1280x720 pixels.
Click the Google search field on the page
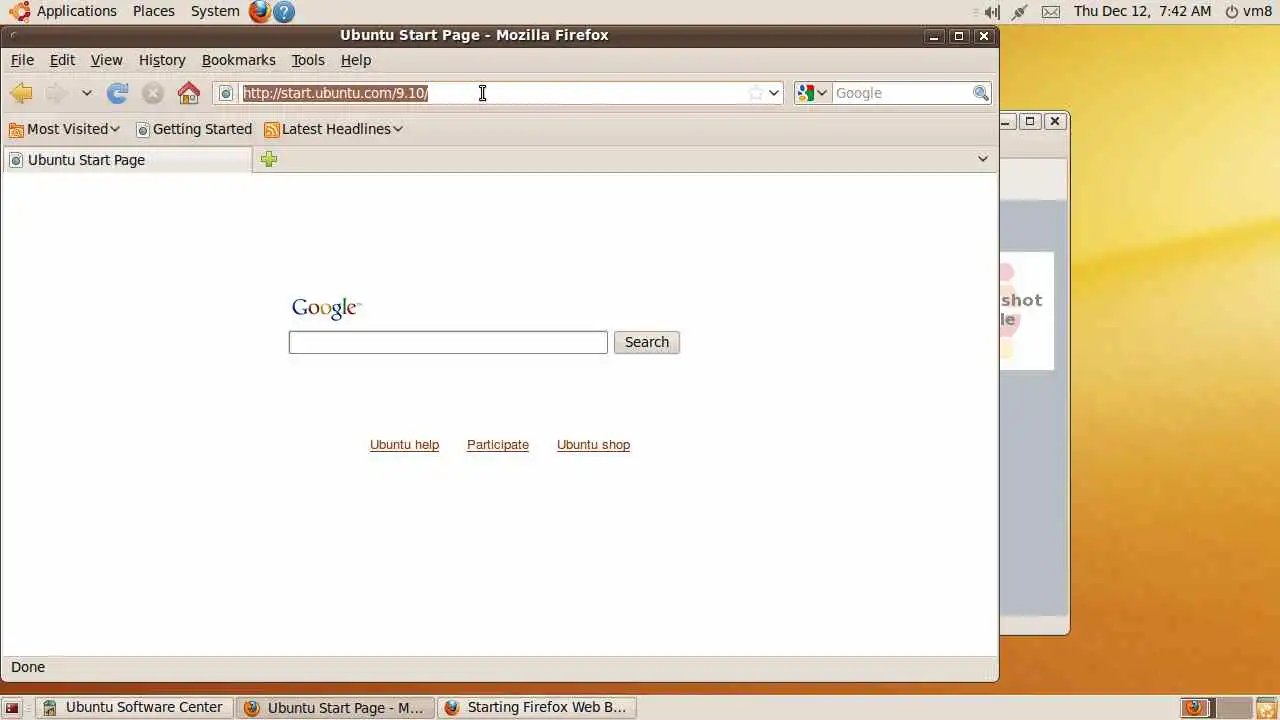click(448, 342)
